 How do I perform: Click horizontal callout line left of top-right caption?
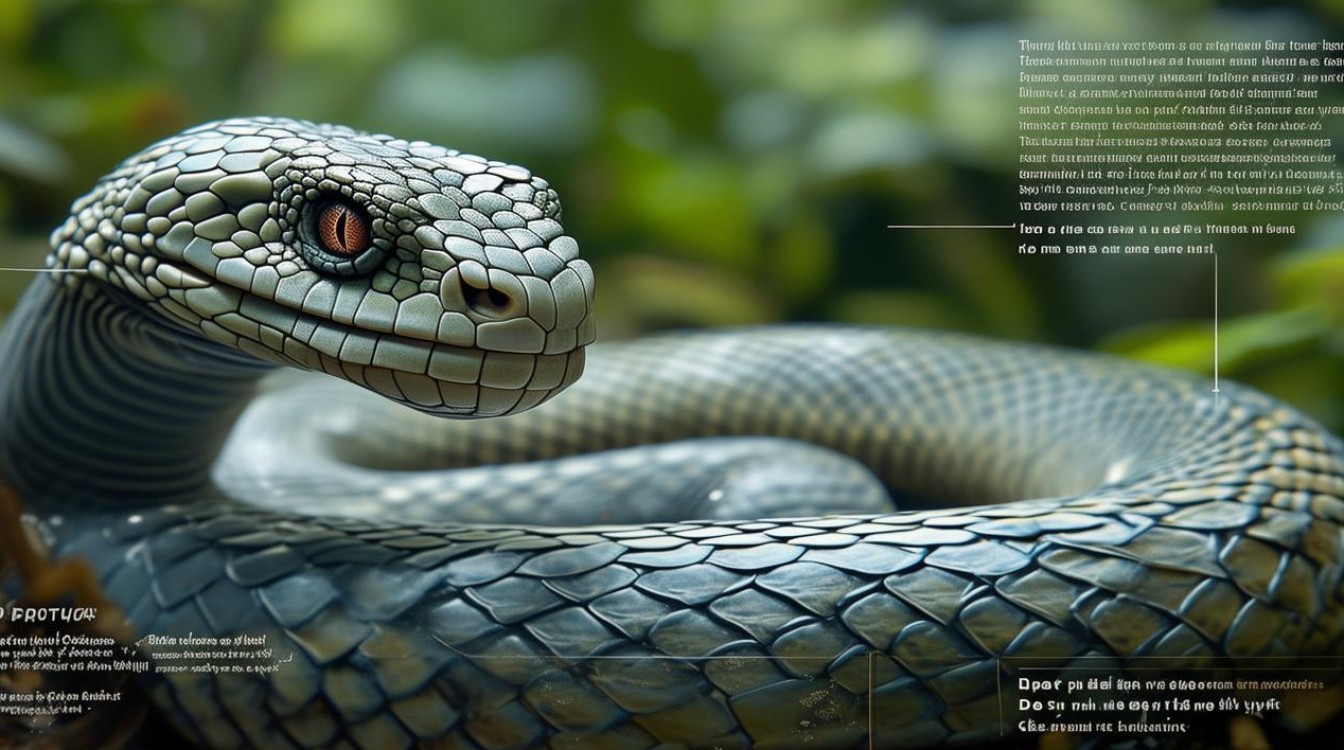coord(950,227)
